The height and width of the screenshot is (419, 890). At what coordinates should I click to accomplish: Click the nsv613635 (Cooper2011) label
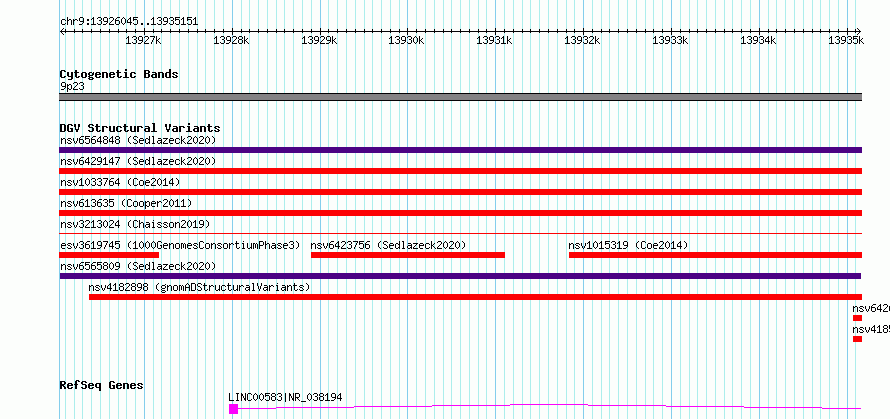[x=126, y=203]
